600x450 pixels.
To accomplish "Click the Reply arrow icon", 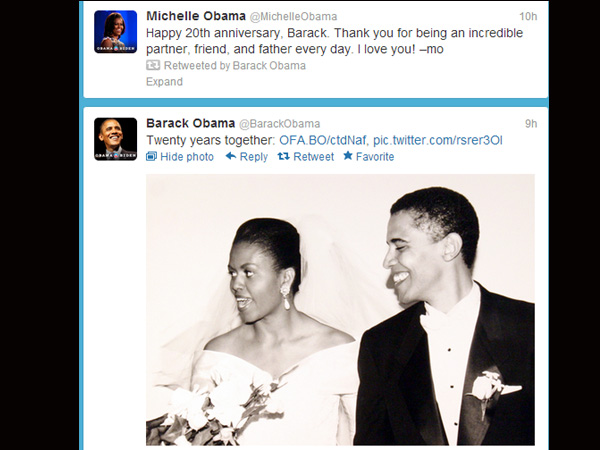I will (231, 156).
